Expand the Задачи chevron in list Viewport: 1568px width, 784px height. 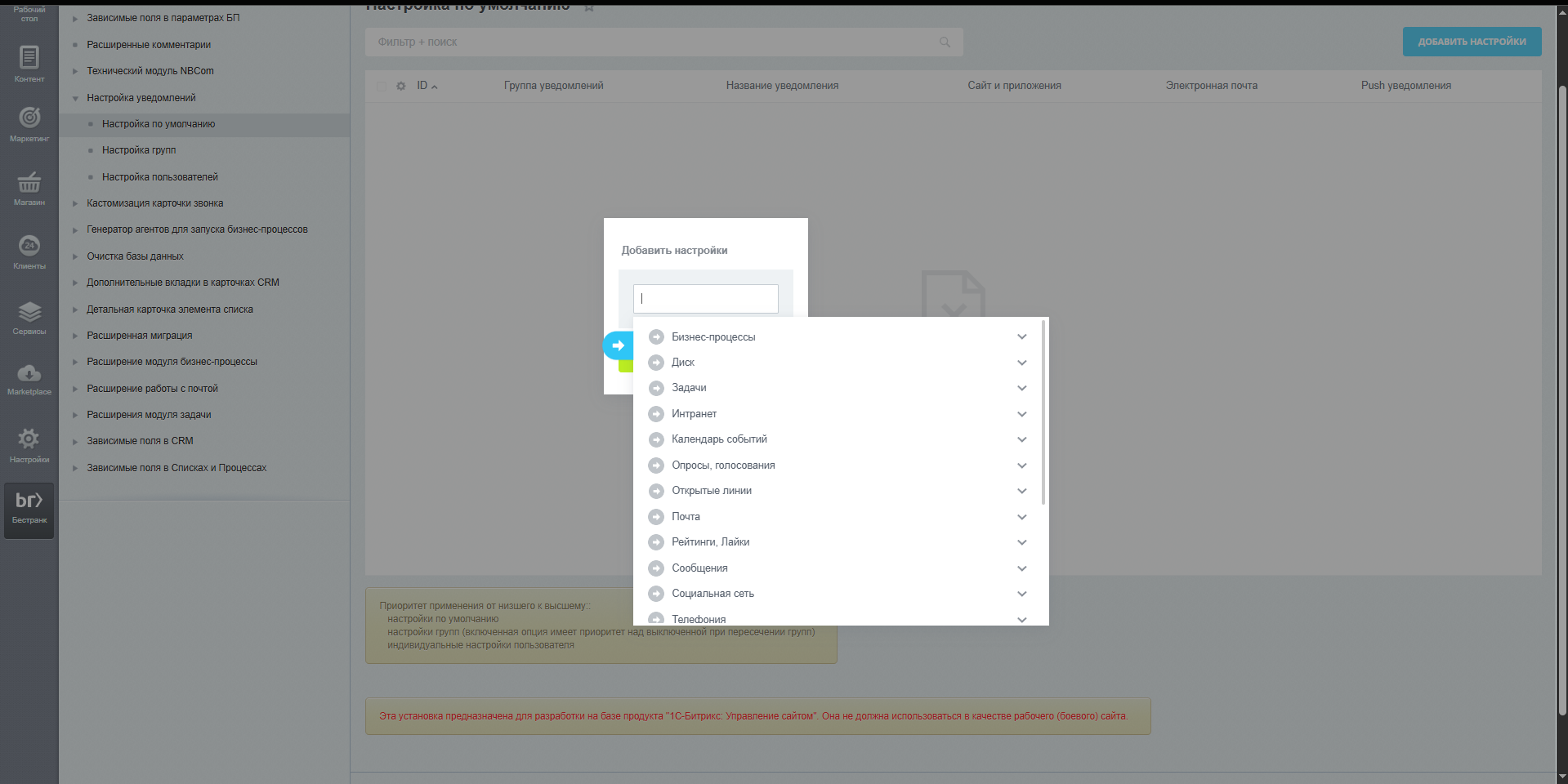click(1021, 388)
